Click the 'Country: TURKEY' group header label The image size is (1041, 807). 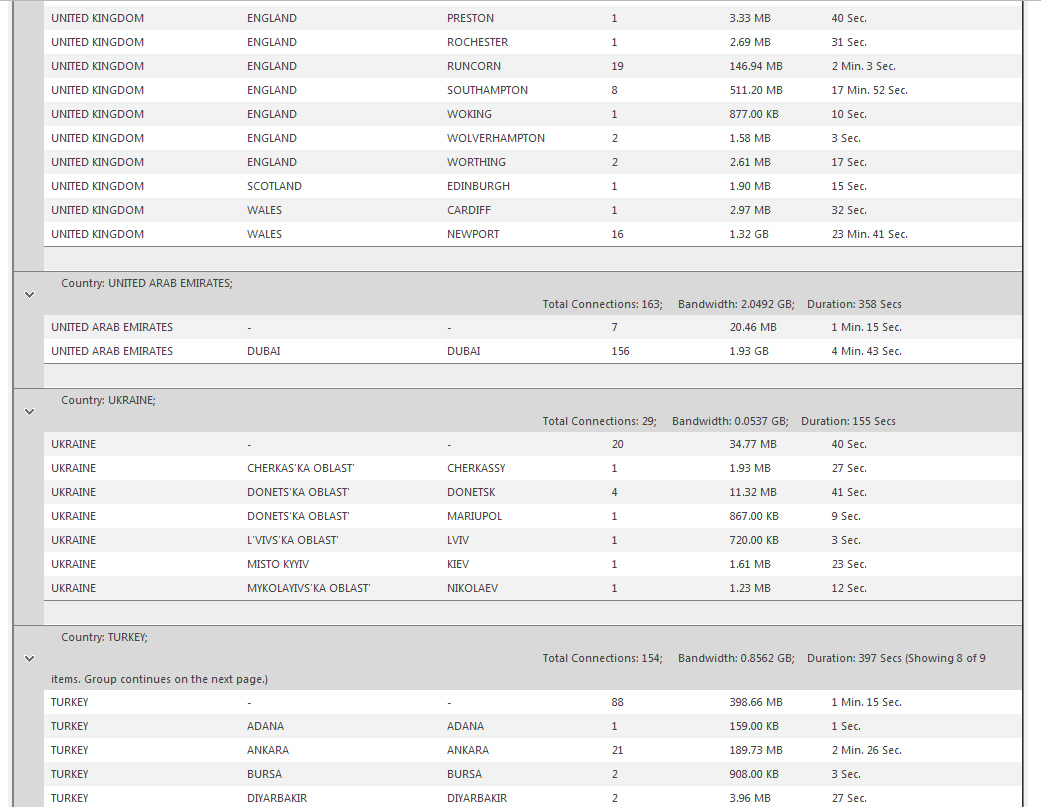[x=104, y=637]
